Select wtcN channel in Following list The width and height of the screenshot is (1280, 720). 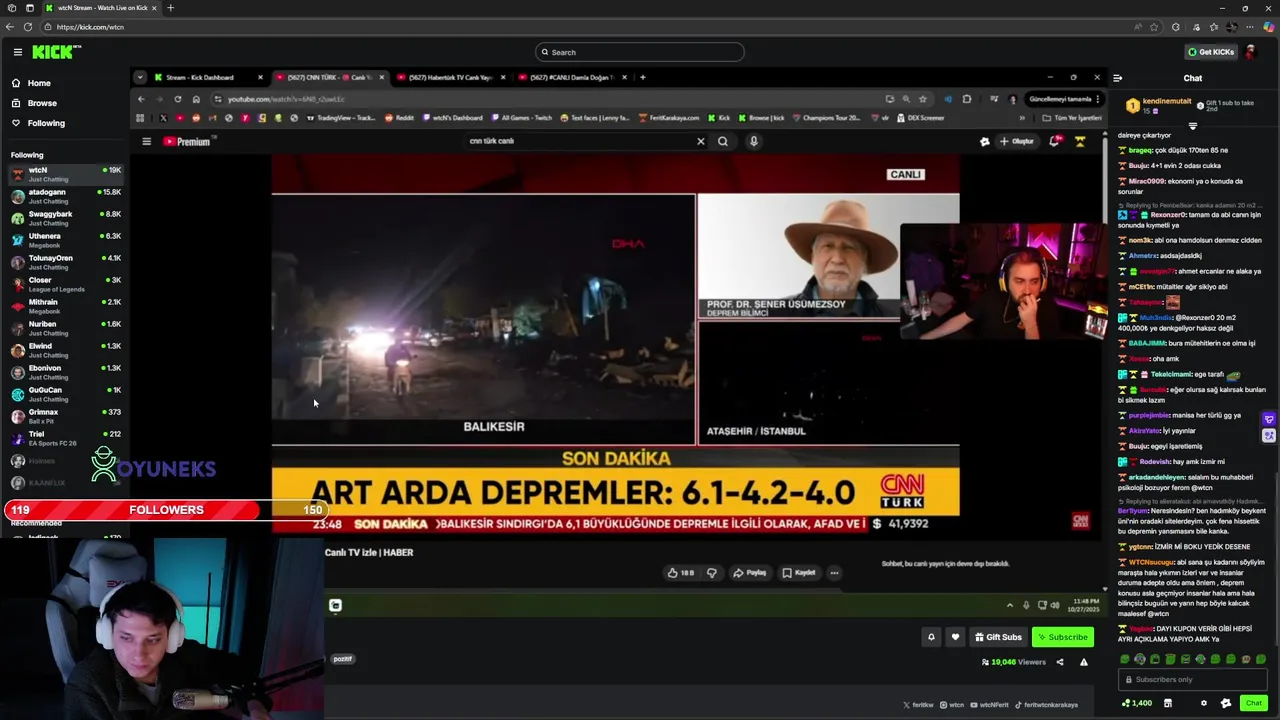(x=65, y=174)
